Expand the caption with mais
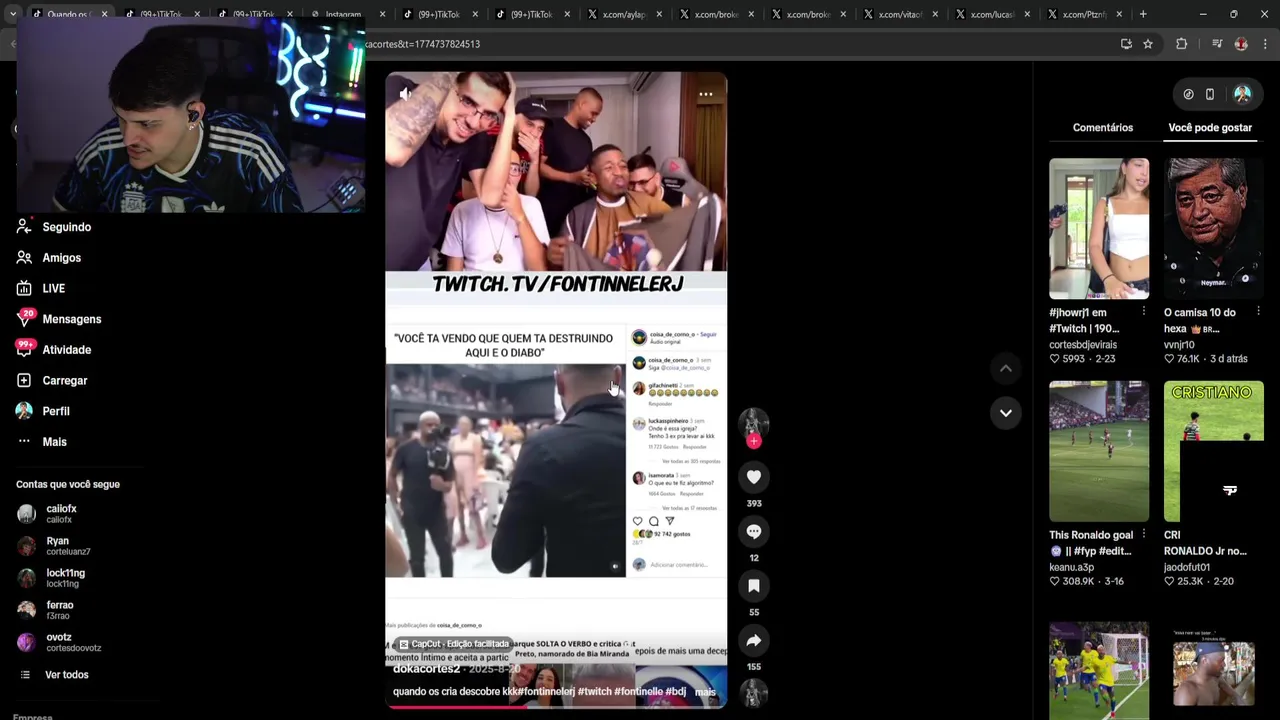Image resolution: width=1280 pixels, height=720 pixels. (x=705, y=692)
